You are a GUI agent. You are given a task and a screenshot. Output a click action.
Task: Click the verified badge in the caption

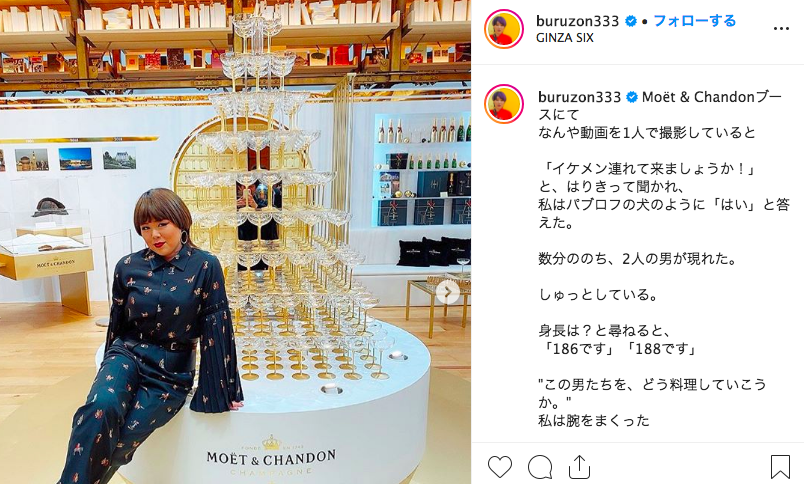tap(632, 97)
